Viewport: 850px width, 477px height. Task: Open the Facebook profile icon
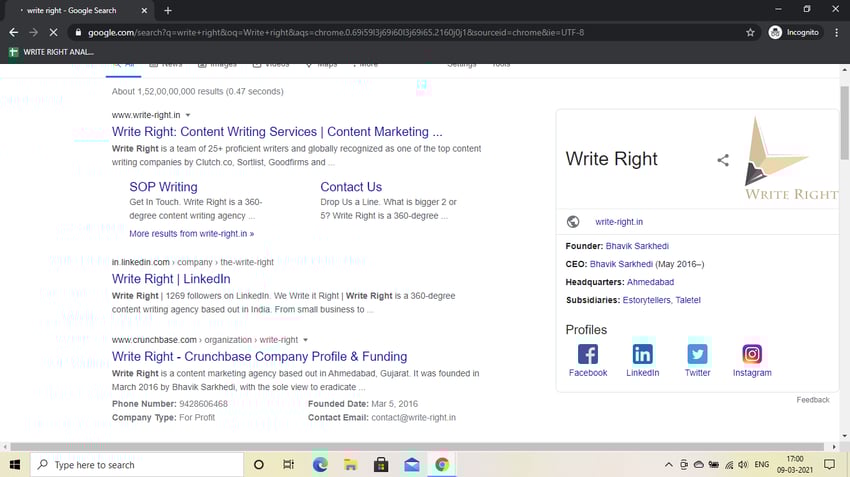pos(588,354)
